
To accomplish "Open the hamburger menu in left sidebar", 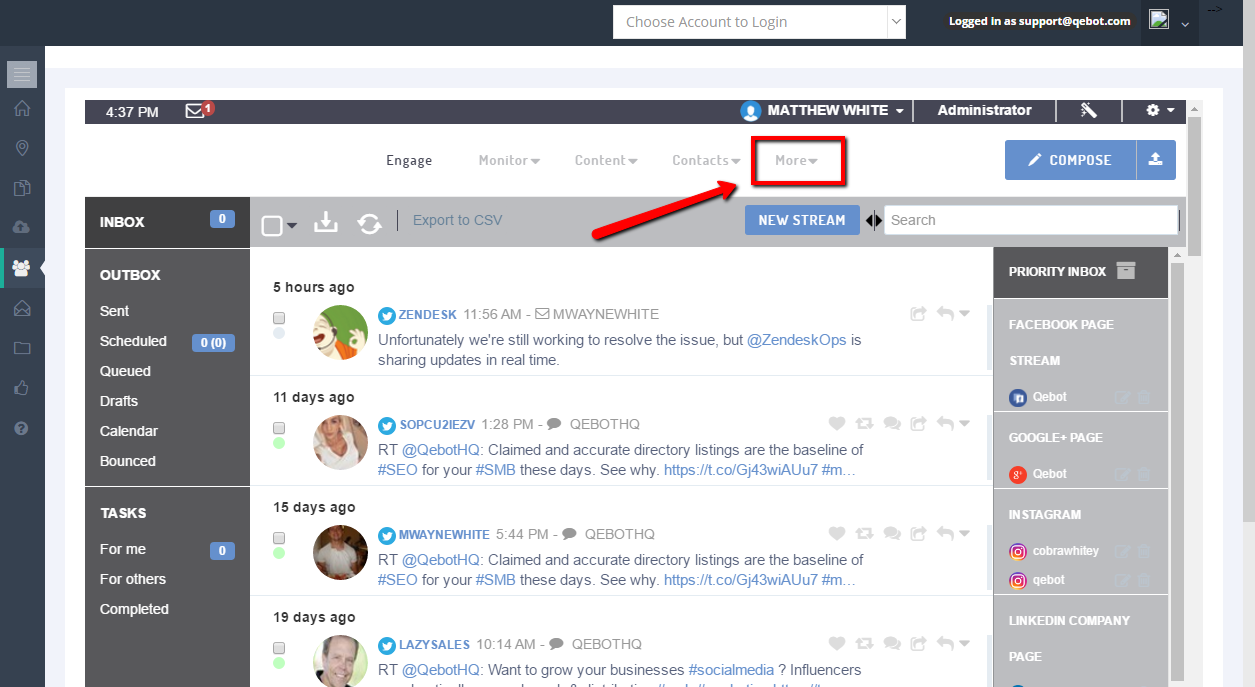I will point(22,74).
